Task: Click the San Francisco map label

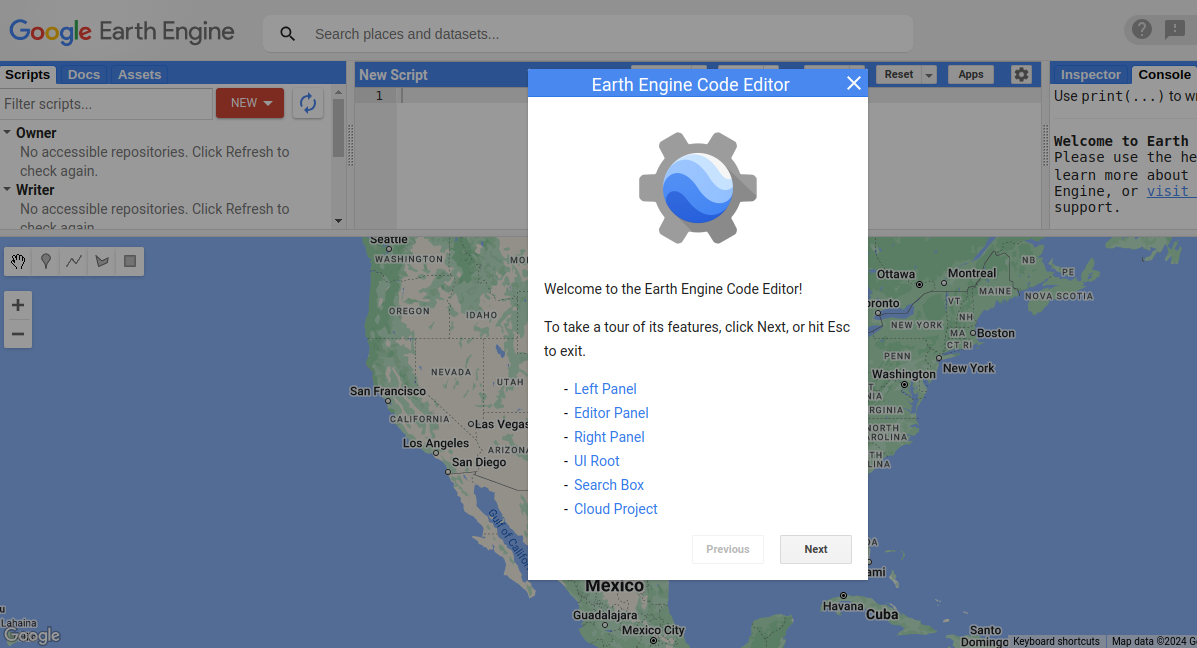Action: [388, 392]
